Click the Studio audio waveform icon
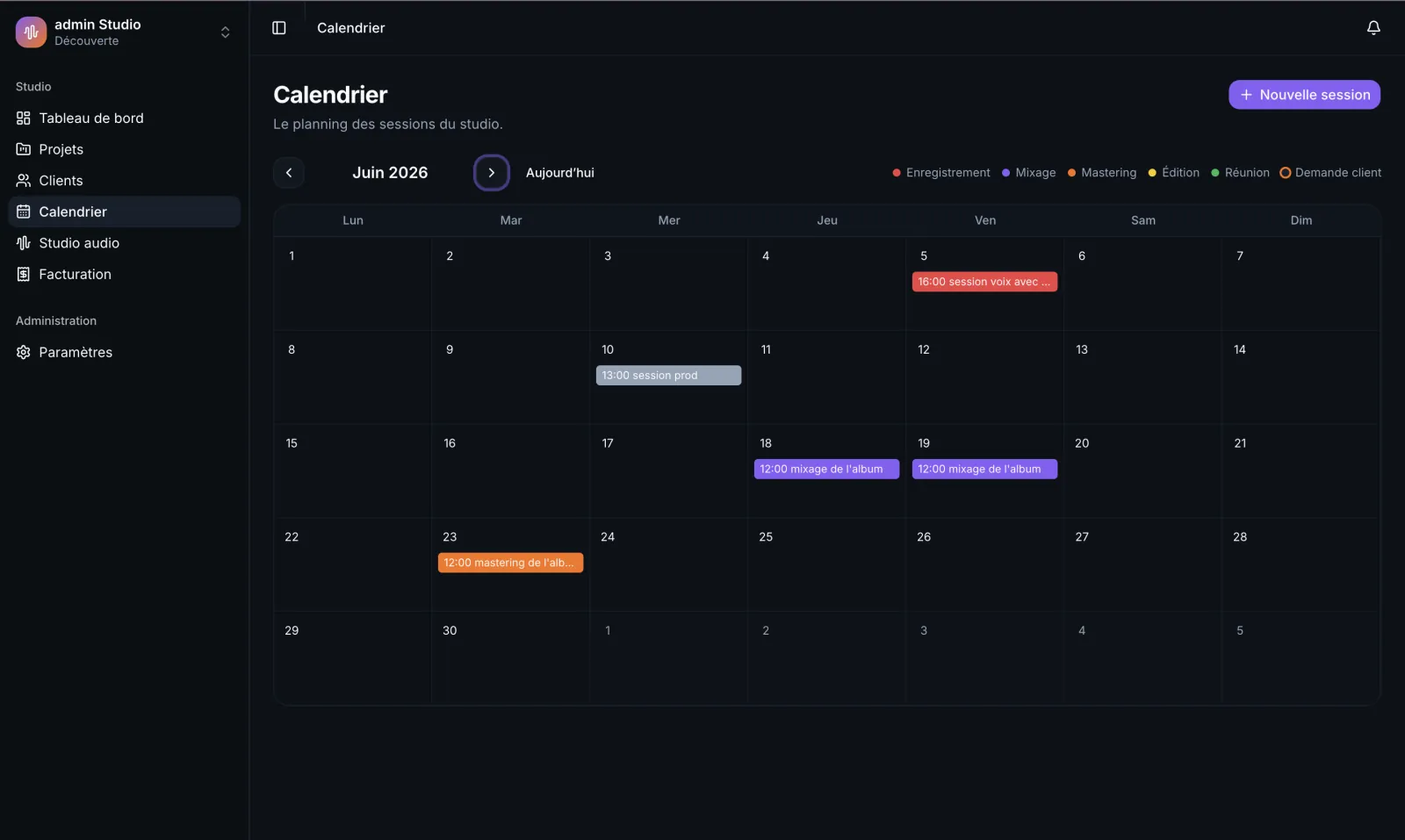 [x=24, y=243]
